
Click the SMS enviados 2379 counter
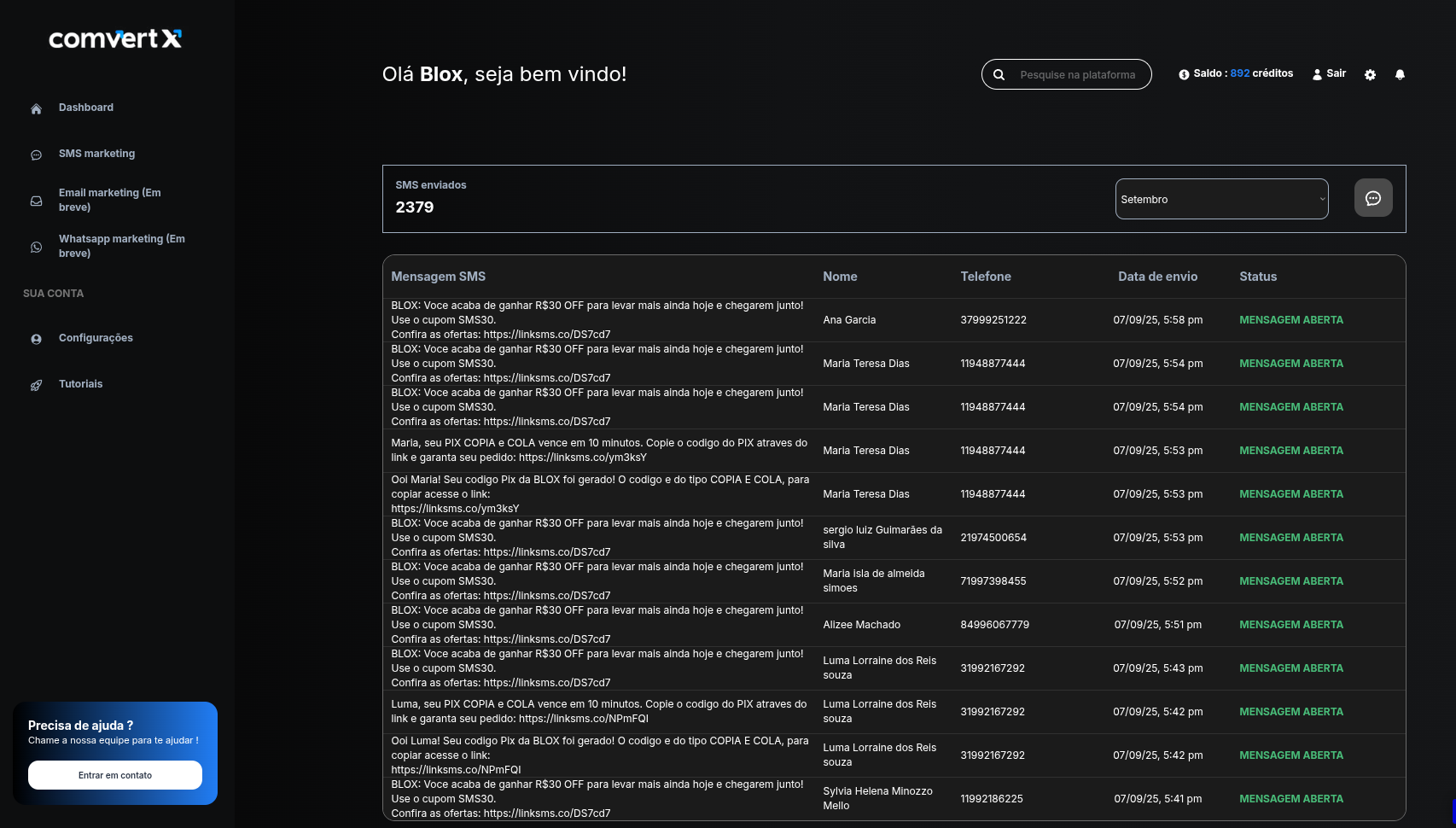[x=430, y=198]
